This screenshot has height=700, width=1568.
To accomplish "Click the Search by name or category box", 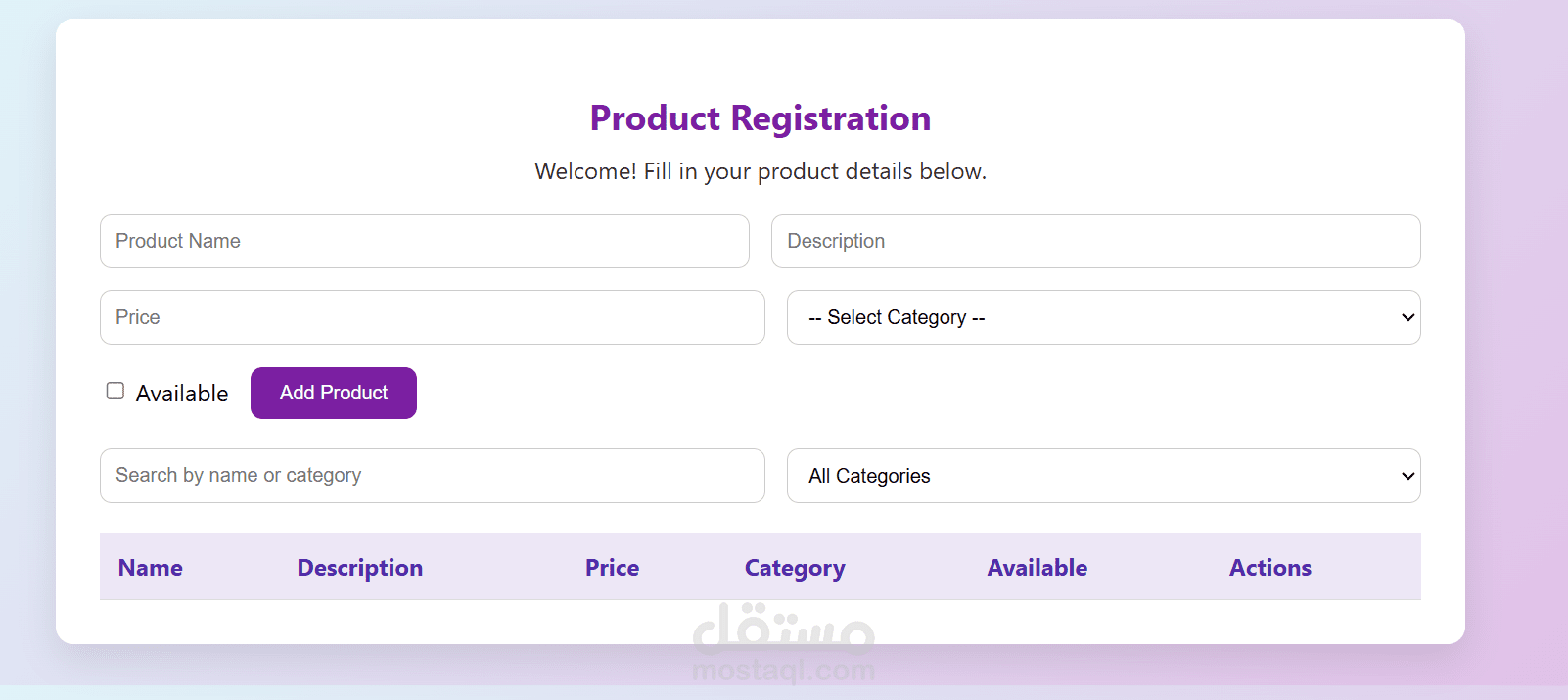I will [432, 476].
